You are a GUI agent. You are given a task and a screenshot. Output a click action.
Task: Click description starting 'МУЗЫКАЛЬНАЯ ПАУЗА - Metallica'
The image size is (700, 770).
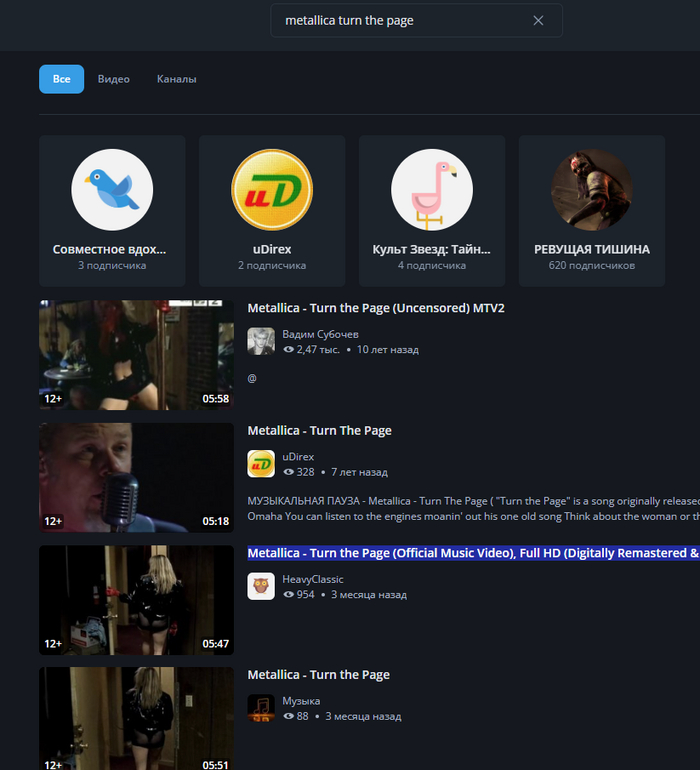coord(474,509)
